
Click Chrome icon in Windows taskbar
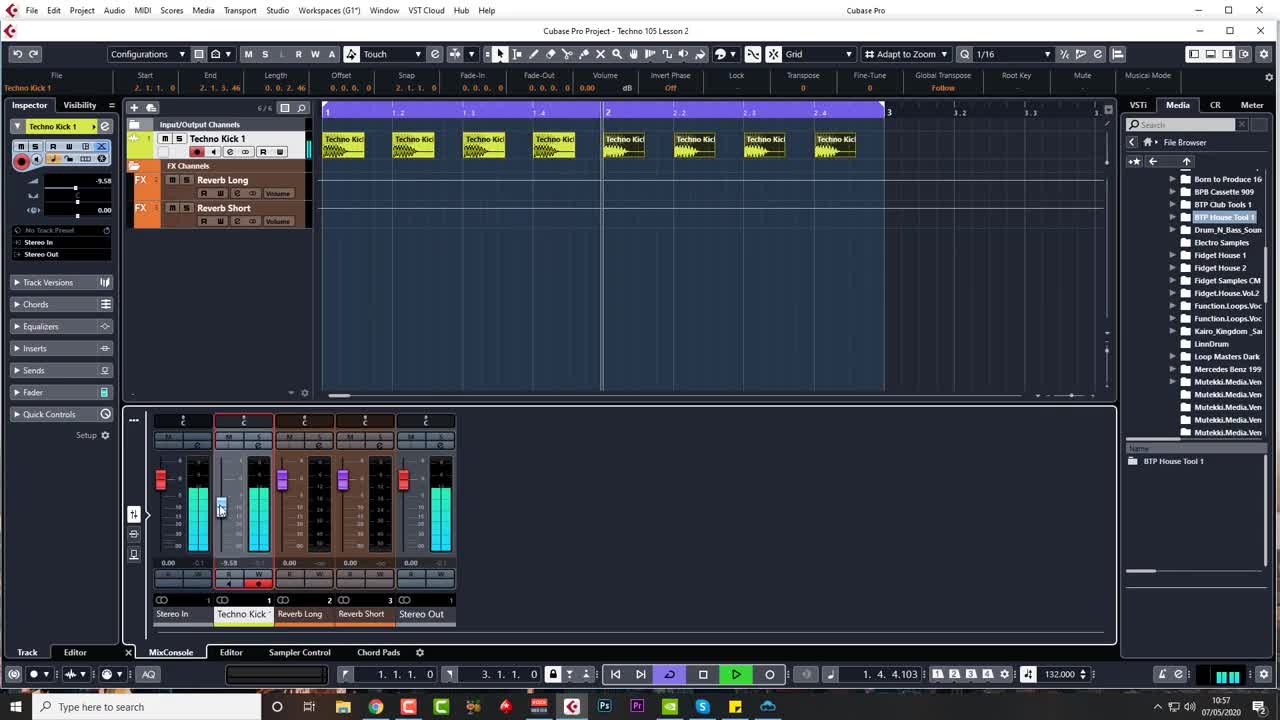375,707
